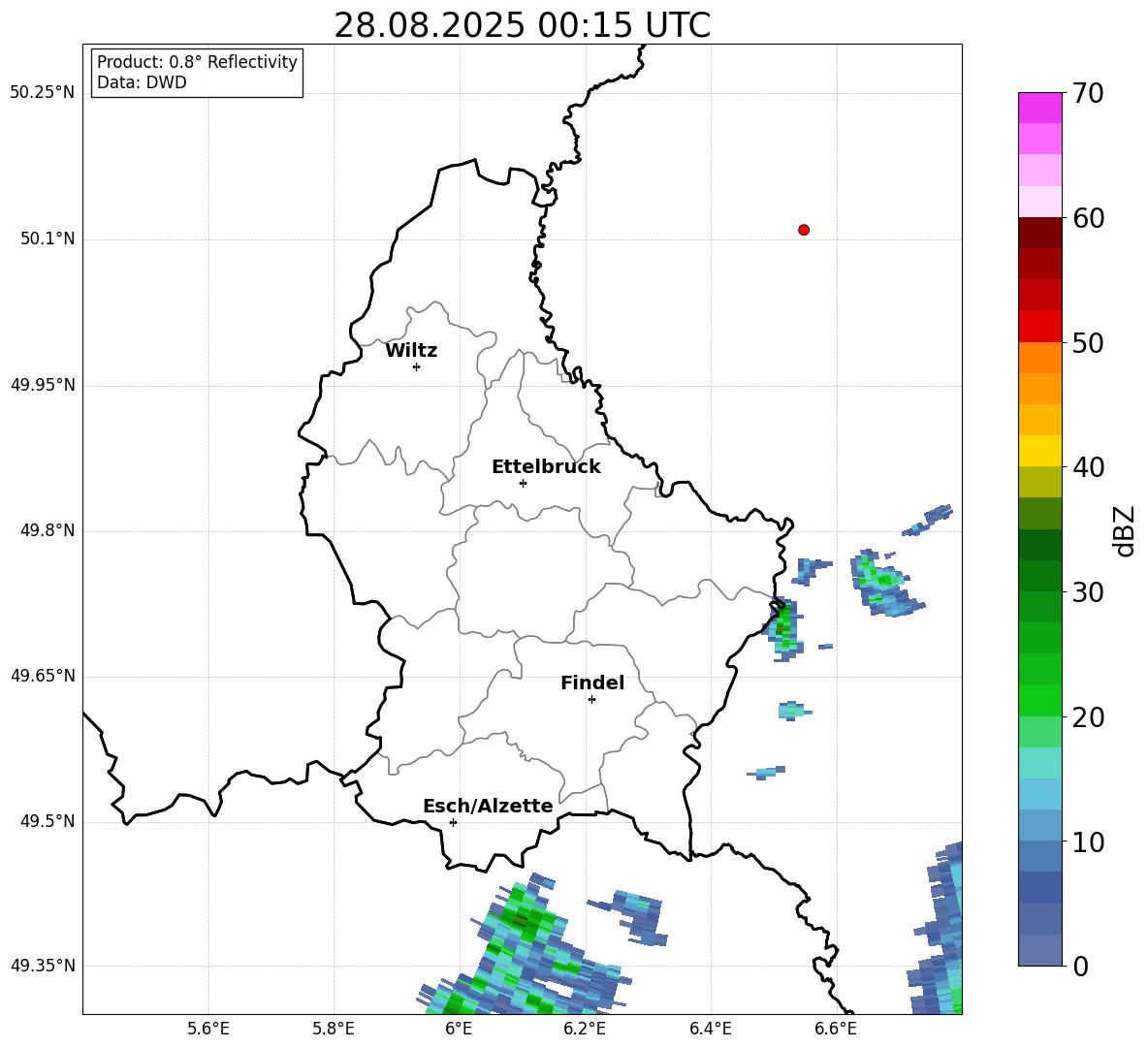Click the 6.6°E longitude label
1148x1048 pixels.
point(836,1029)
